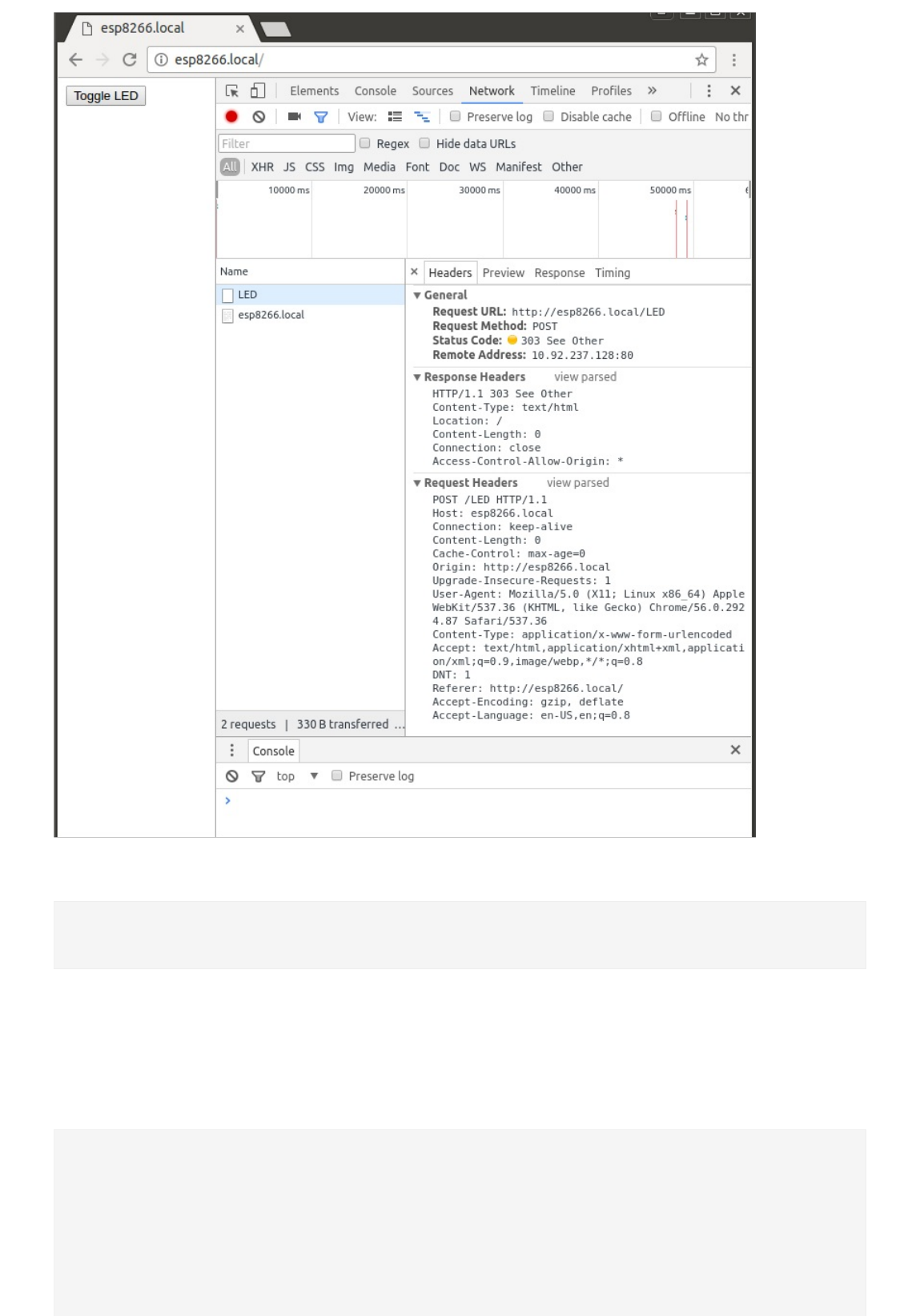The image size is (920, 1316).
Task: Switch to the Console tab in DevTools
Action: click(376, 91)
